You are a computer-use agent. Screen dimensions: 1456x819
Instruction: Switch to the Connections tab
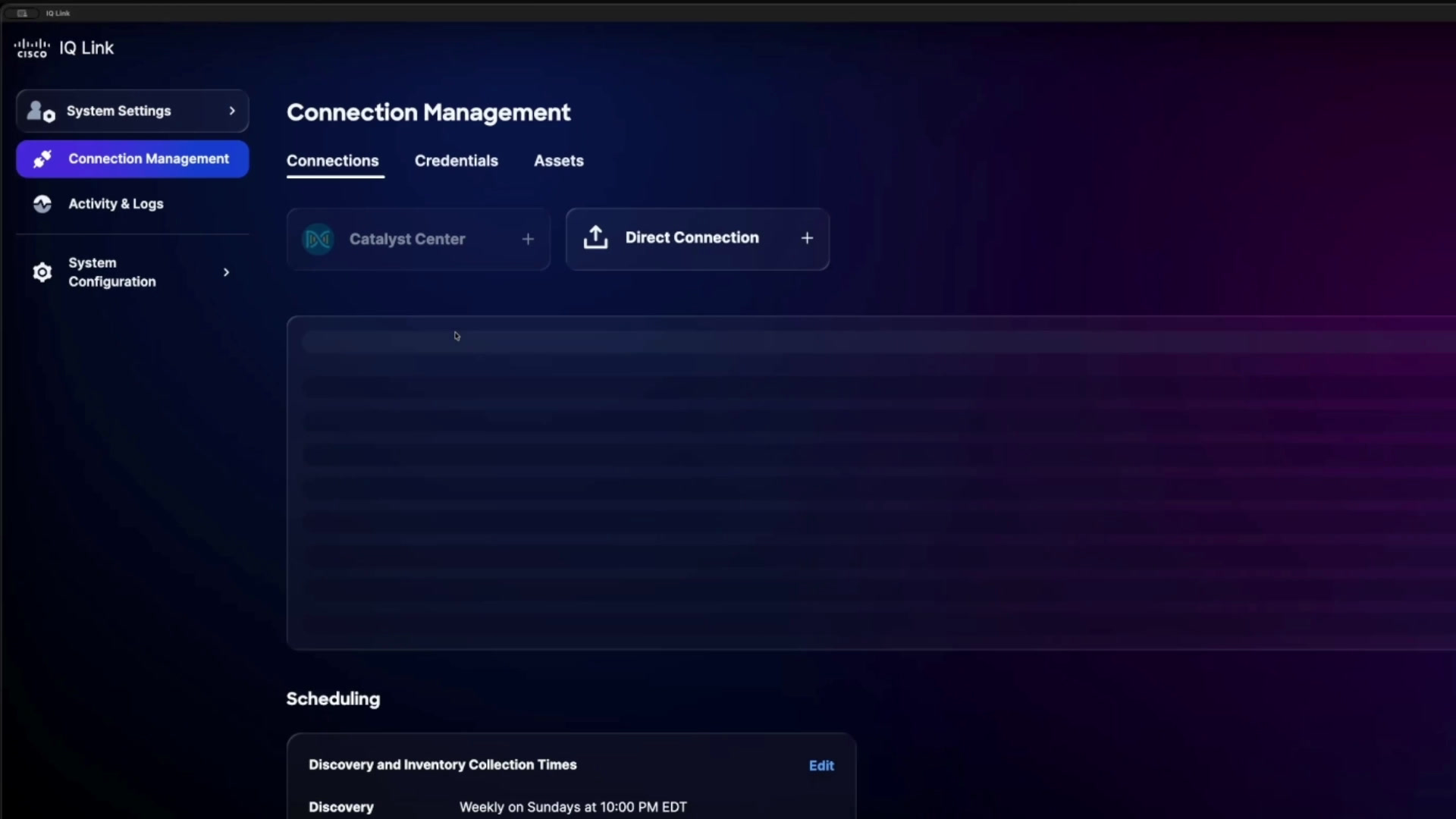[333, 161]
